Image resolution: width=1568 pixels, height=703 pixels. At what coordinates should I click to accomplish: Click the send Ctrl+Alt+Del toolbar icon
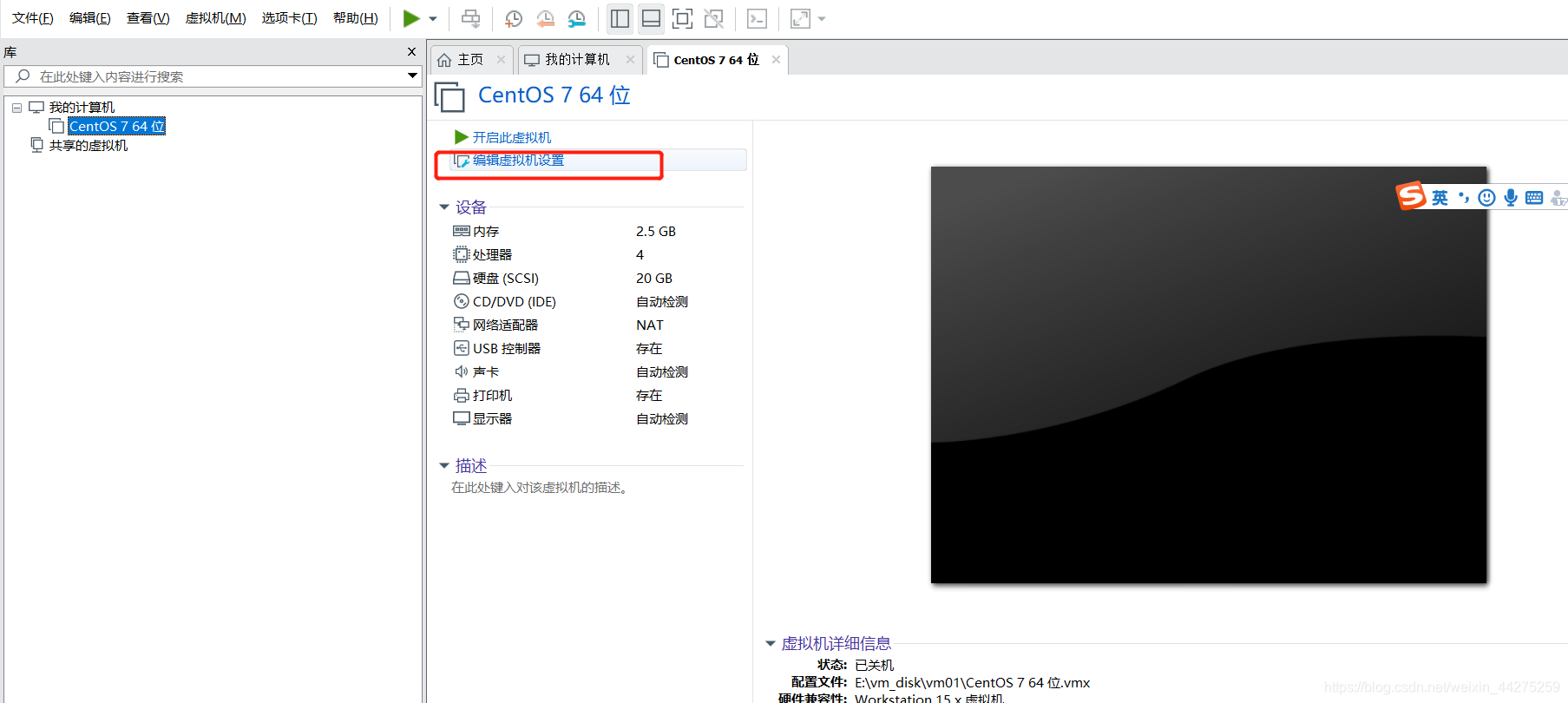point(470,18)
